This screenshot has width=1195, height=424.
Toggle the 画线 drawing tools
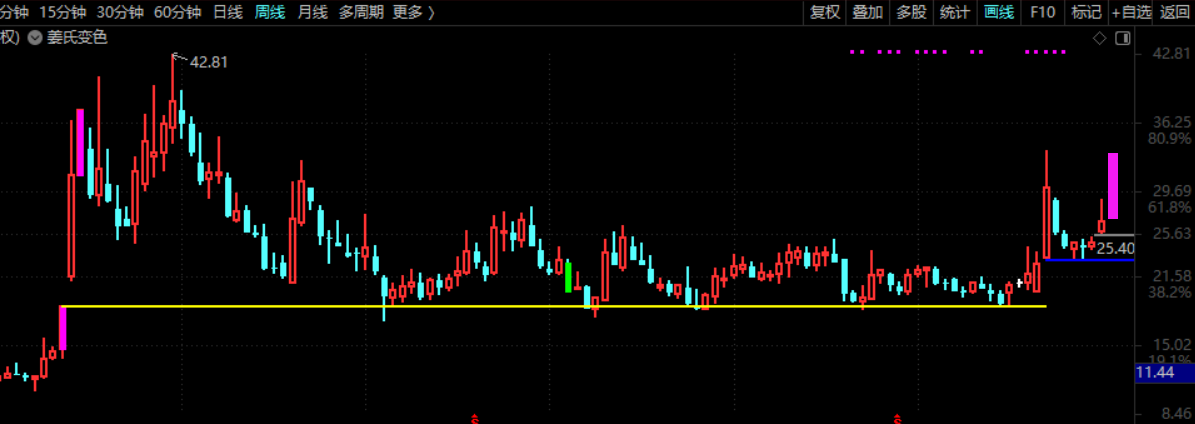point(999,11)
